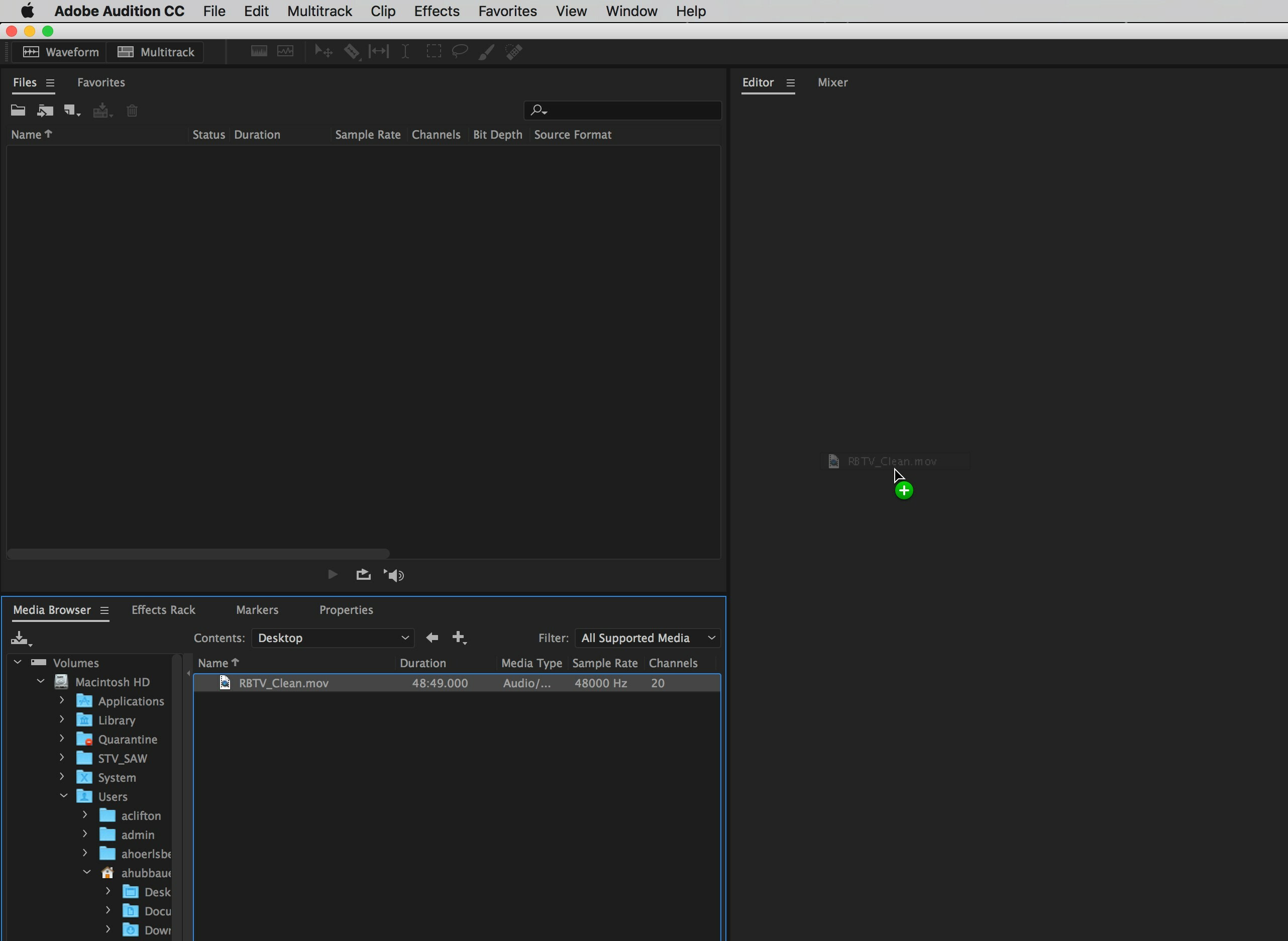Select the Move tool in toolbar

point(324,52)
